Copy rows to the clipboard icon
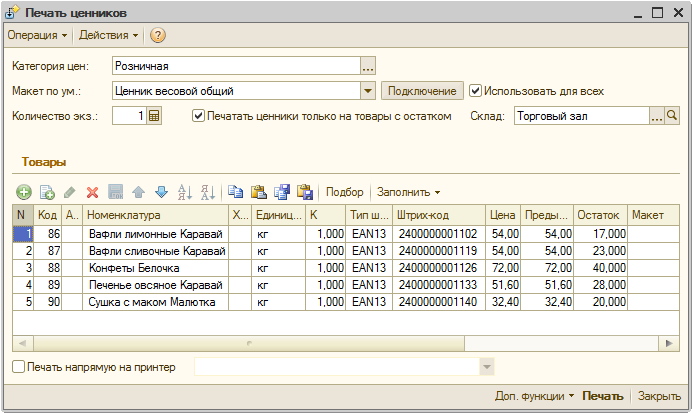This screenshot has width=692, height=413. tap(235, 192)
